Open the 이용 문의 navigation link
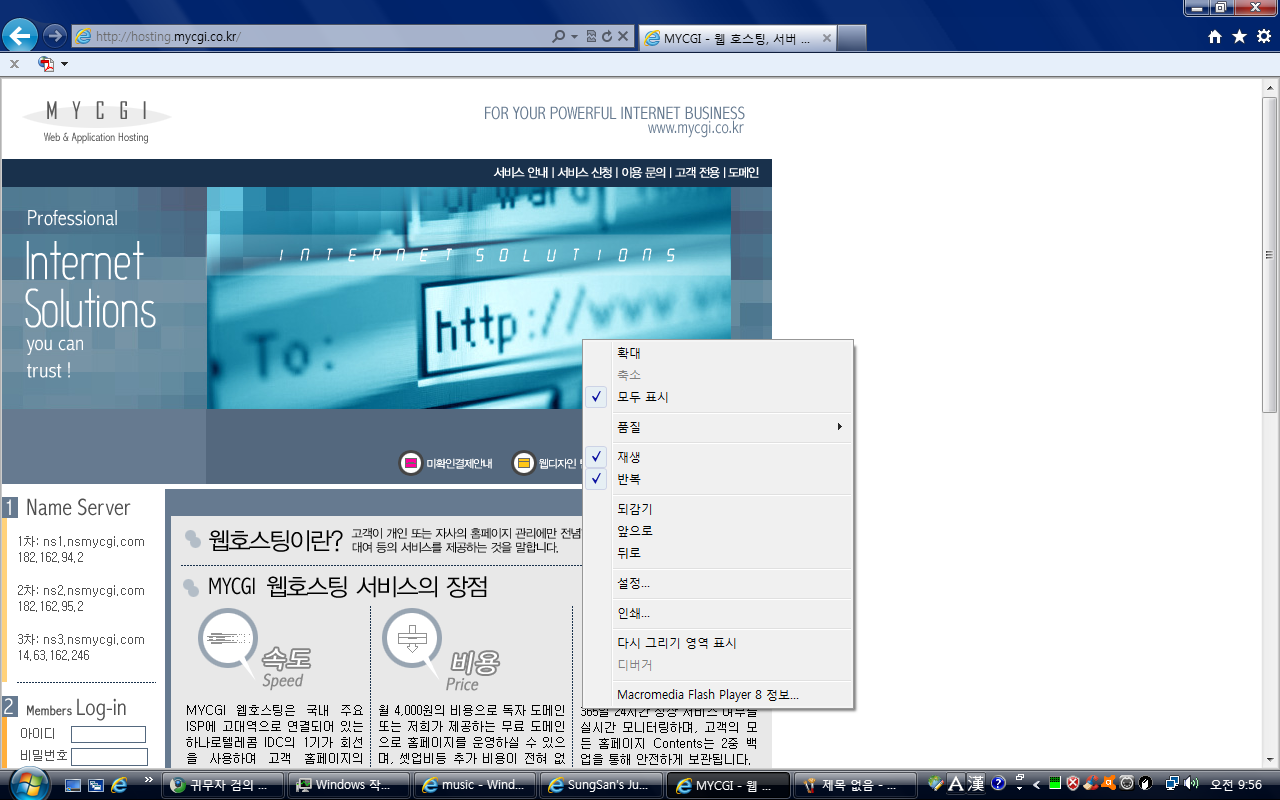The width and height of the screenshot is (1280, 800). click(x=643, y=173)
